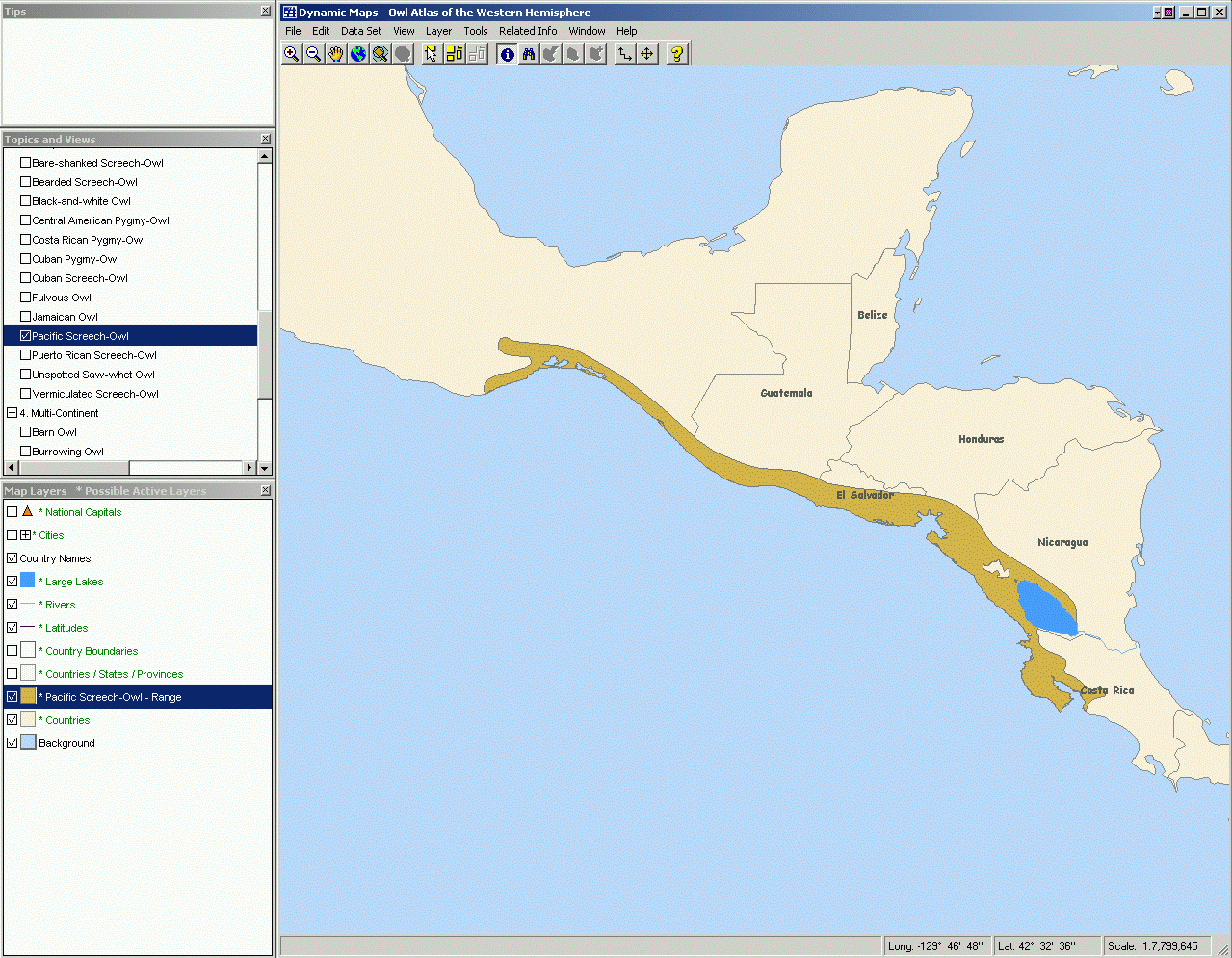The image size is (1232, 958).
Task: Click the Topics list scroll-down arrow
Action: click(265, 468)
